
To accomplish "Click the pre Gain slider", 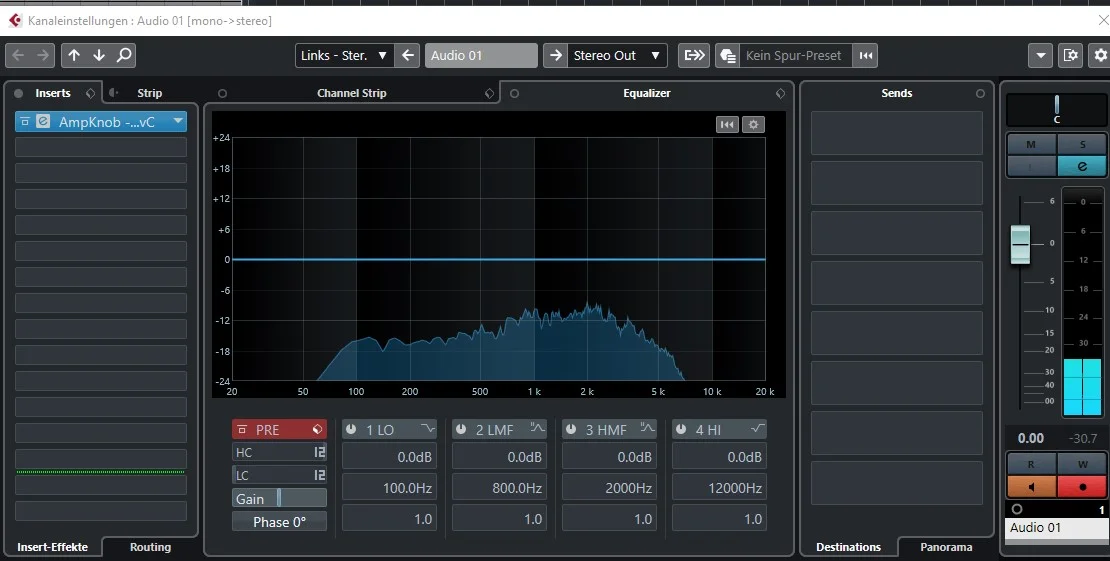I will tap(279, 498).
